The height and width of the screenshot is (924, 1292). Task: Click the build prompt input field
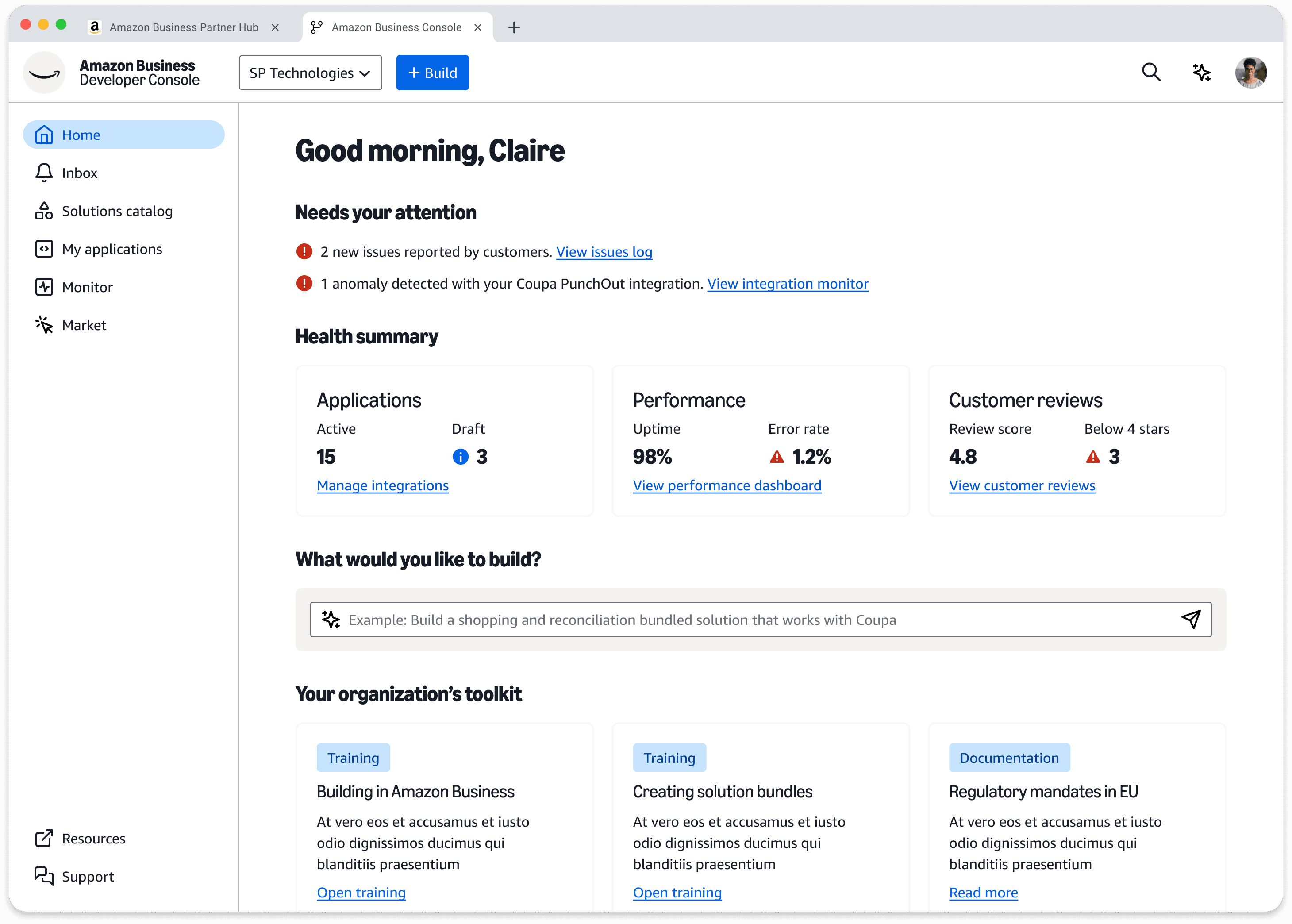740,620
